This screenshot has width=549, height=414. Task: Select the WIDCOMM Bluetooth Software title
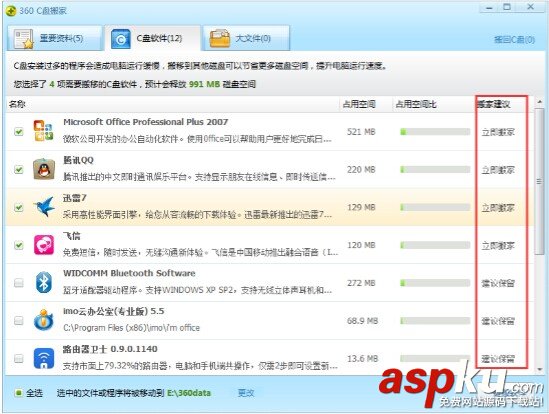[x=129, y=273]
